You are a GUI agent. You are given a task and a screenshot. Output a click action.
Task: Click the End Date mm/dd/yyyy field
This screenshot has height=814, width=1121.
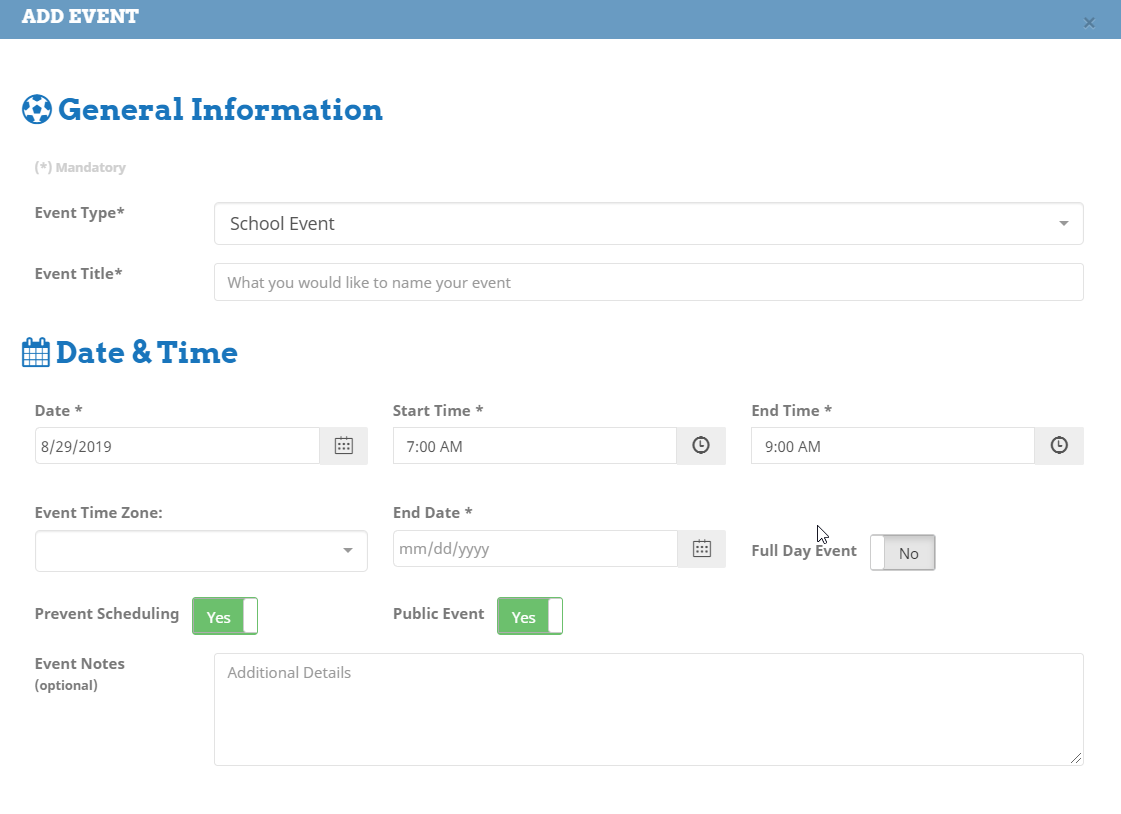click(534, 548)
